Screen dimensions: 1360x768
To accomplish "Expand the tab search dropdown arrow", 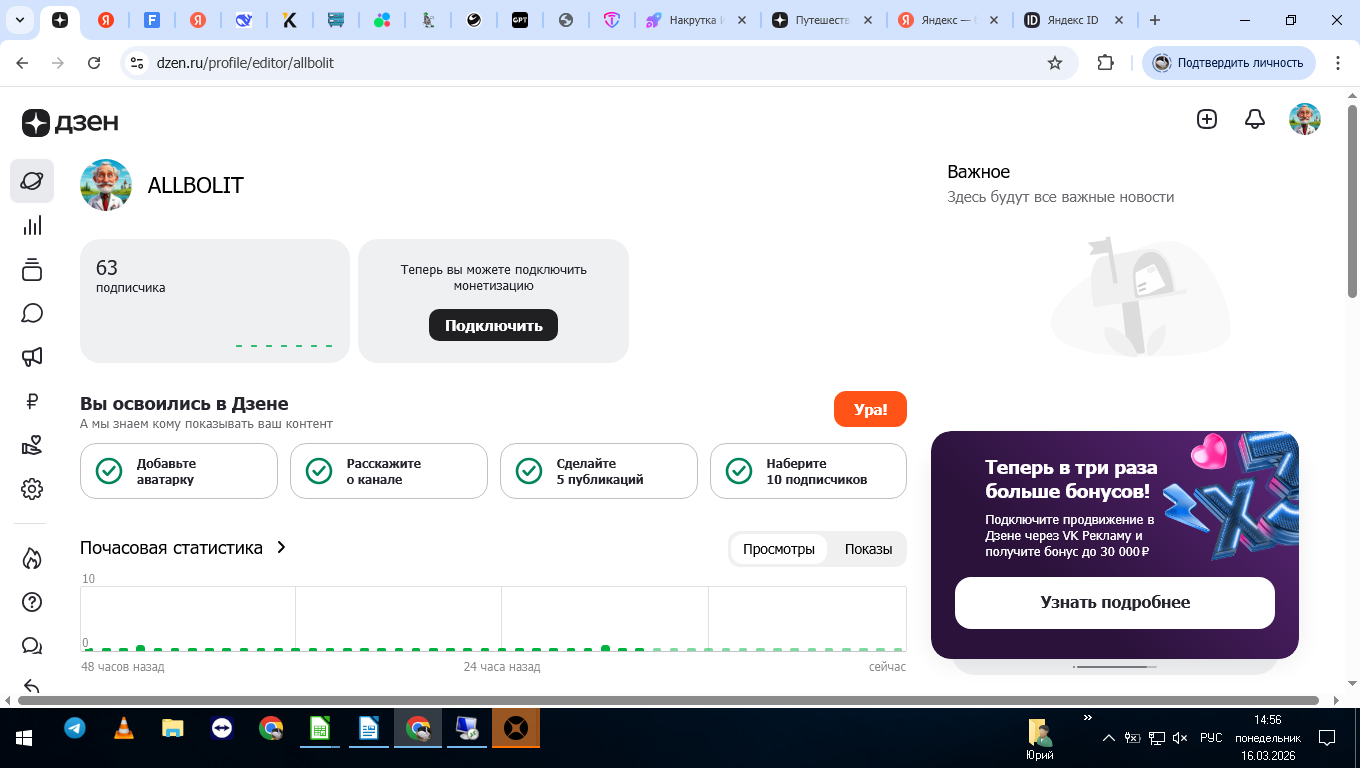I will pos(20,20).
